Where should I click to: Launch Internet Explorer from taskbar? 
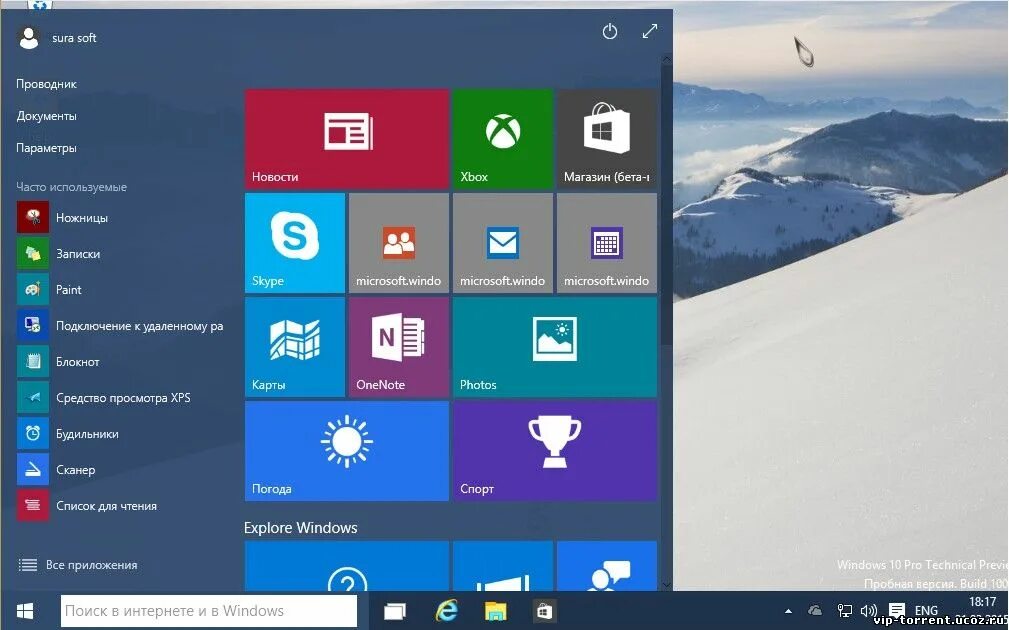tap(446, 611)
